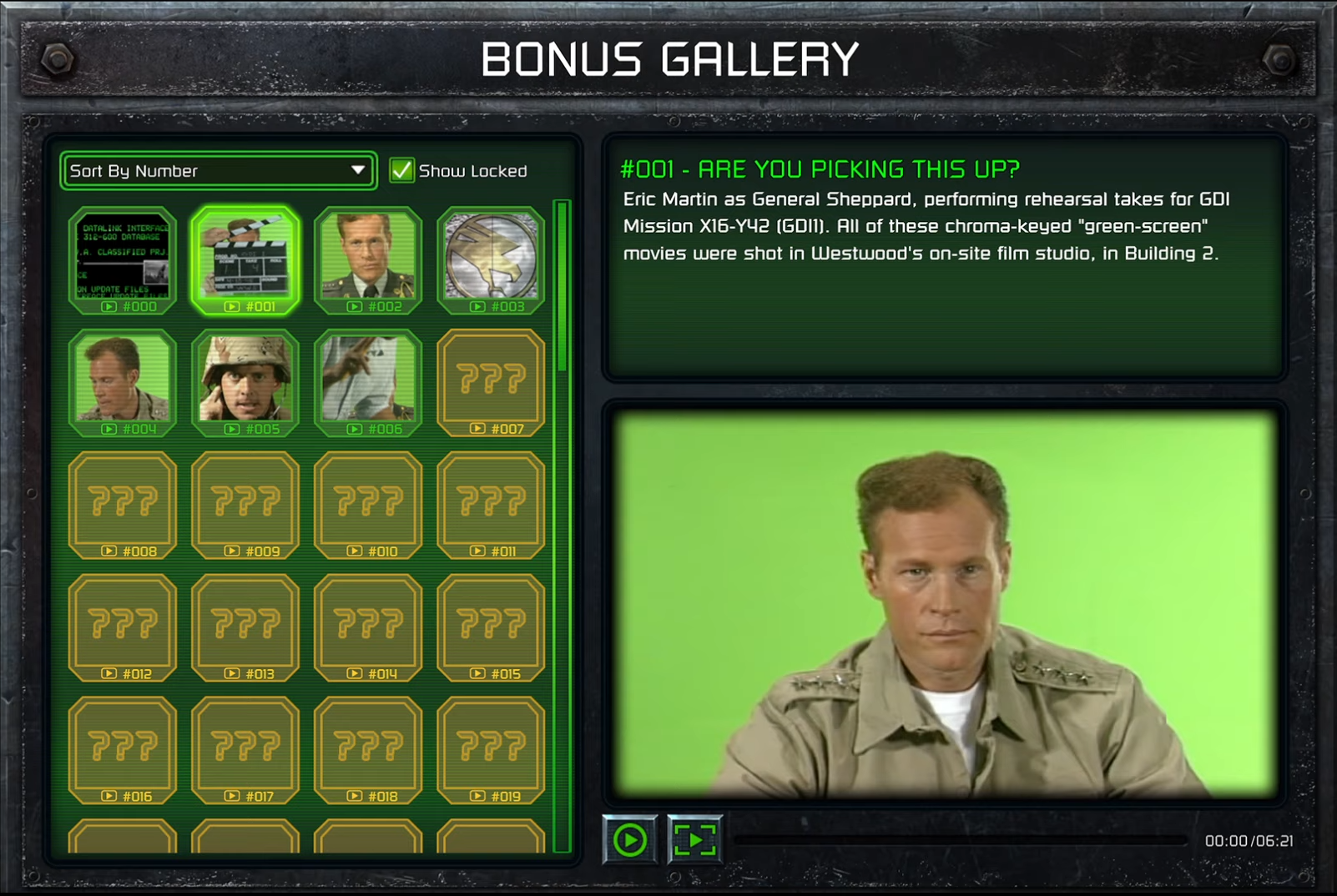1337x896 pixels.
Task: Select the #005 soldier with helmet thumbnail
Action: 245,384
